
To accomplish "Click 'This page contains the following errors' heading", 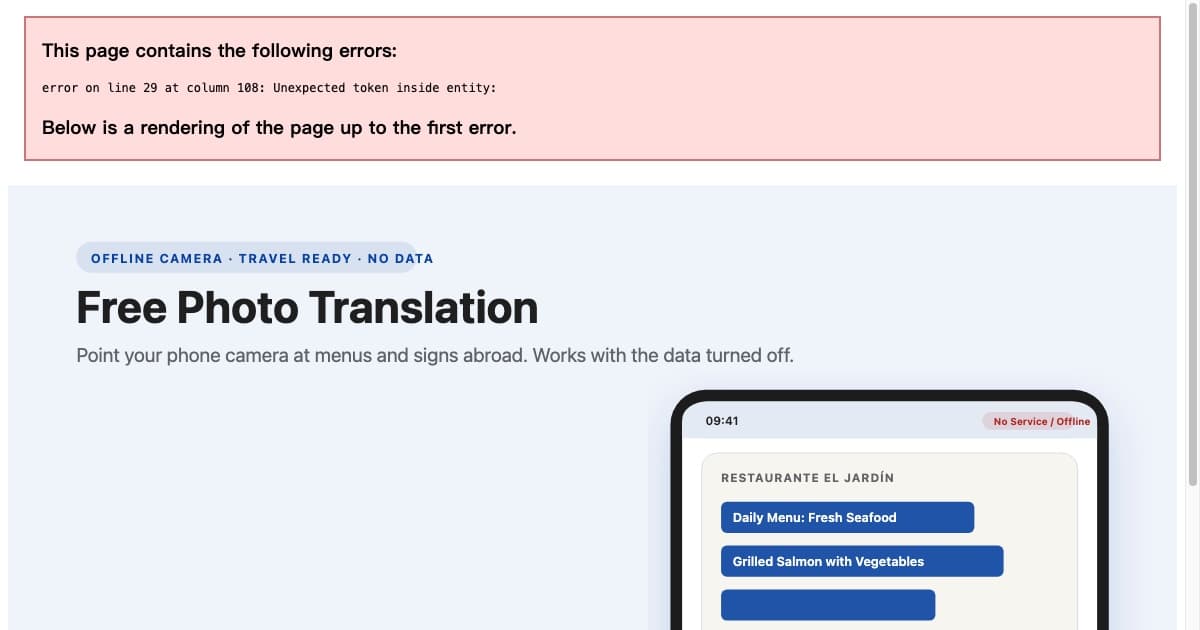I will (x=219, y=51).
